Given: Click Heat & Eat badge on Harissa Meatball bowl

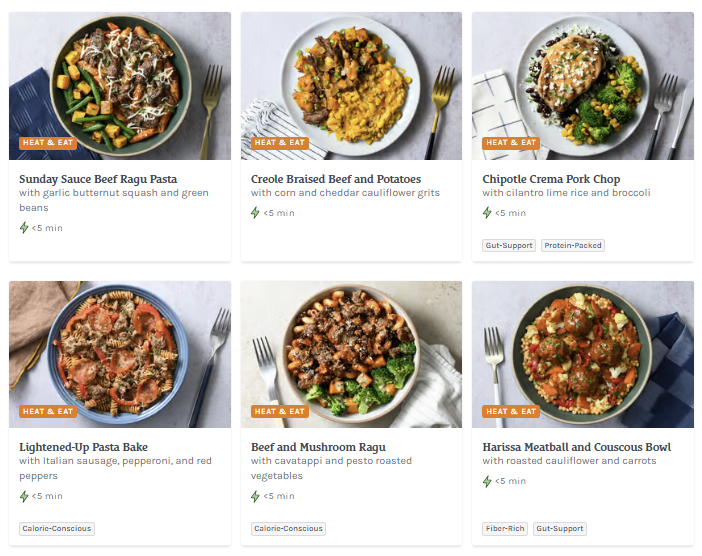Looking at the screenshot, I should tap(511, 411).
